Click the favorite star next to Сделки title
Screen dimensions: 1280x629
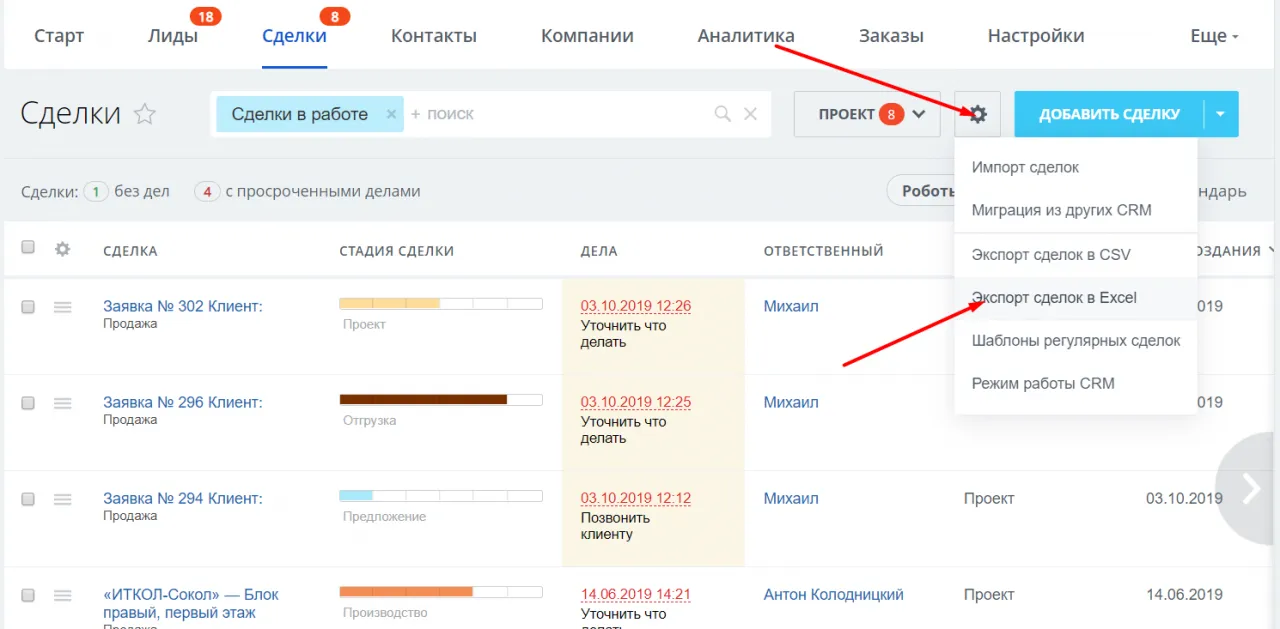(145, 114)
